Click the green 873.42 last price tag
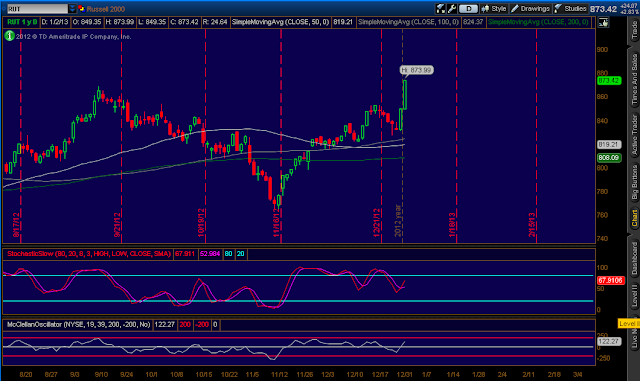This screenshot has width=640, height=381. [x=609, y=80]
